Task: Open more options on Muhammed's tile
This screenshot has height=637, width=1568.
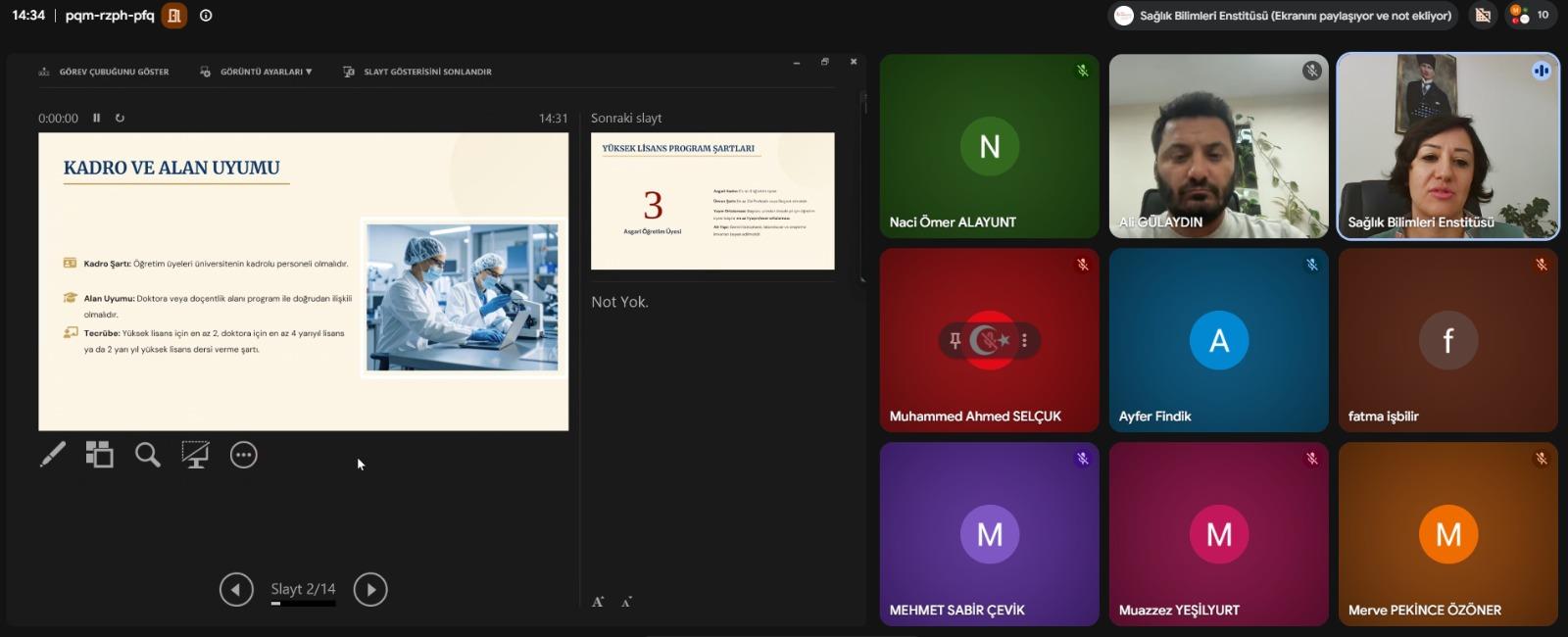Action: (x=1024, y=340)
